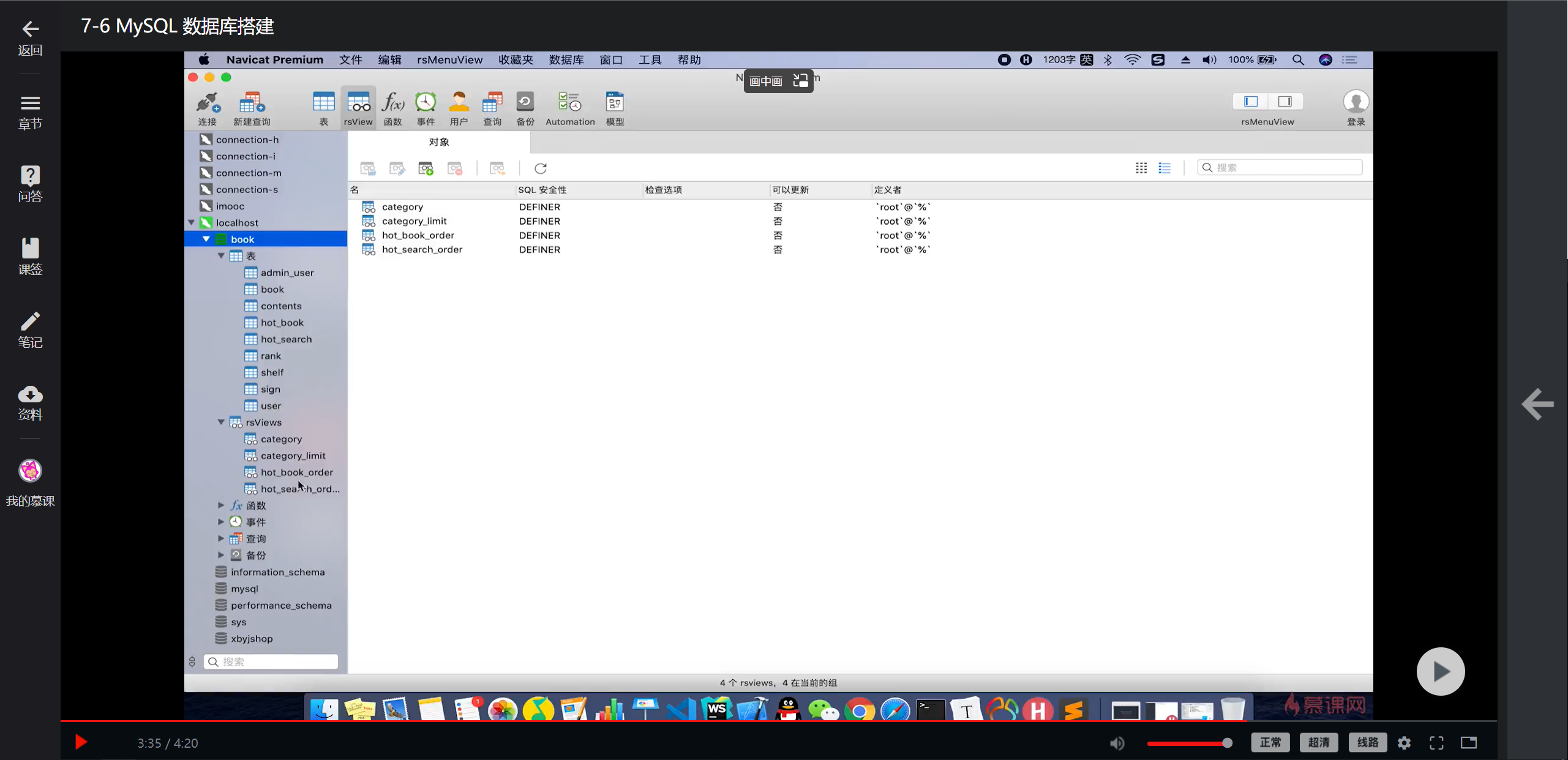This screenshot has width=1568, height=760.
Task: Open the 工具 tools menu
Action: (x=650, y=59)
